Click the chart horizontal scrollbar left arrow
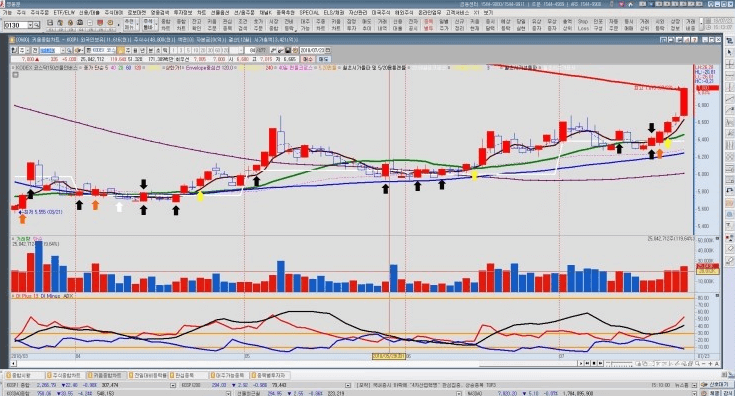The image size is (735, 396). pos(14,364)
